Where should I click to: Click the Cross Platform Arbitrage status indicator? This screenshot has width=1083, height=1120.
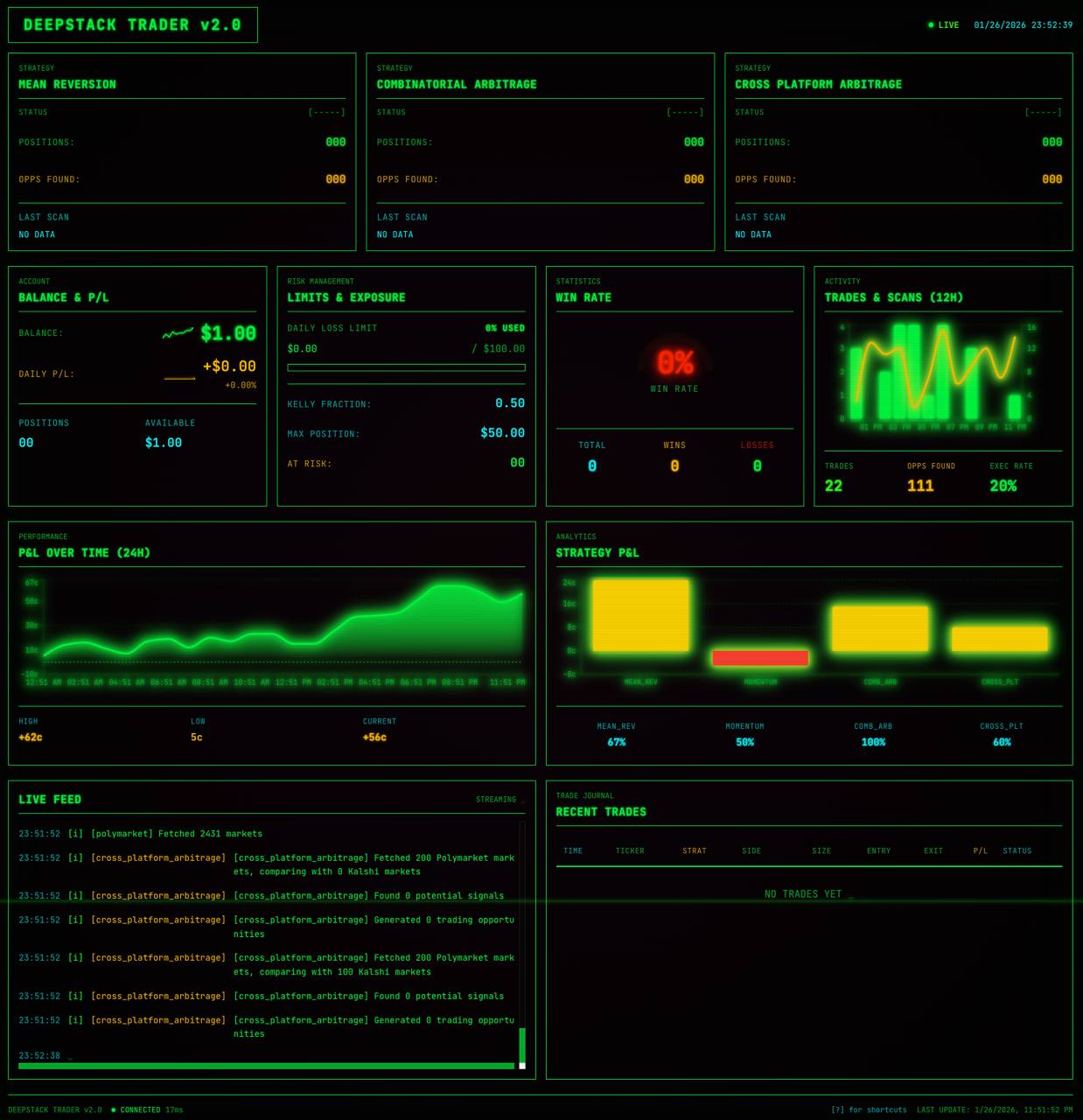coord(1043,112)
